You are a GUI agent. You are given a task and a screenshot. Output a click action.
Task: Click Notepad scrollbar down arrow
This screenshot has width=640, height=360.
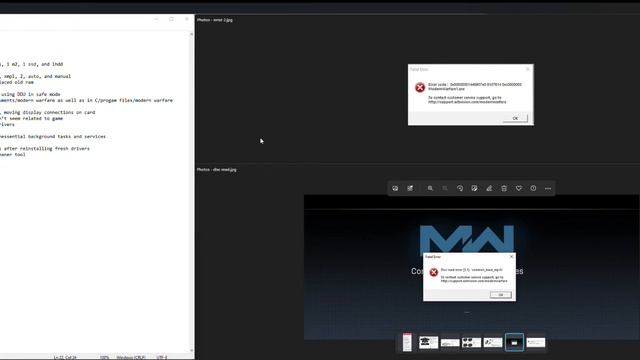click(x=192, y=350)
